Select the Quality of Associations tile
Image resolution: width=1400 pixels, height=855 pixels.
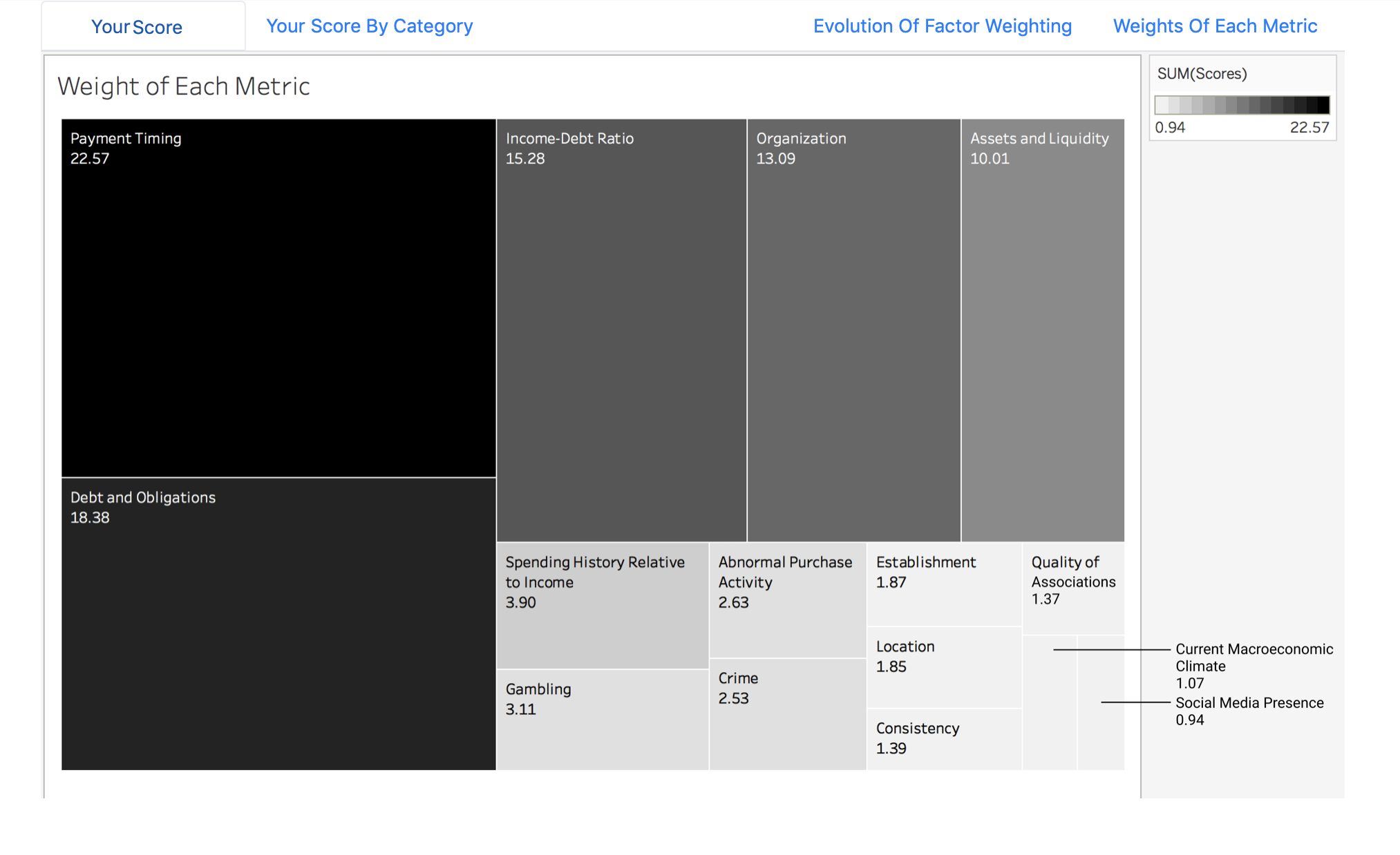coord(1072,588)
